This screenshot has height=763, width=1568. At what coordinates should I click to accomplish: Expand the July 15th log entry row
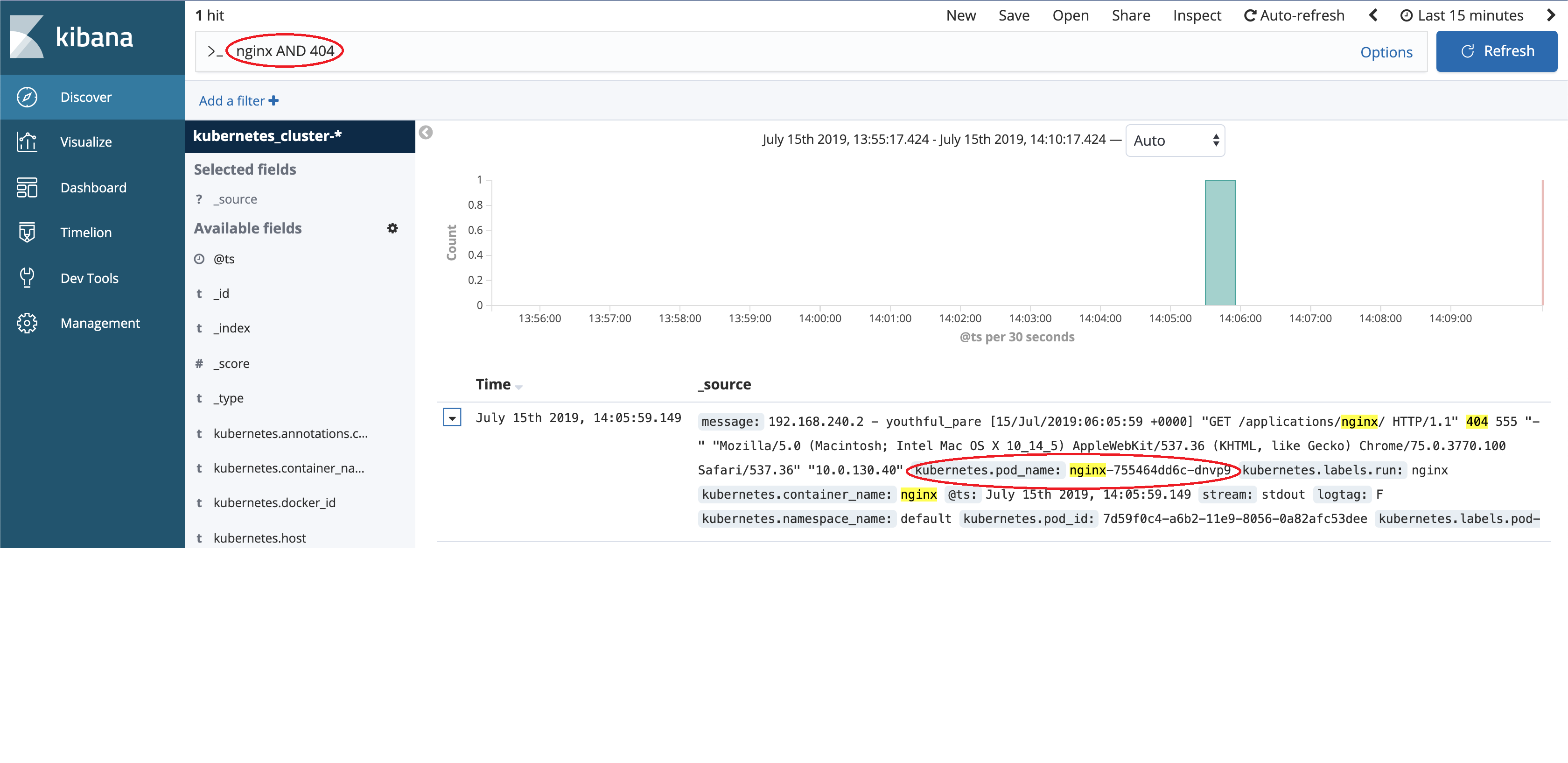[x=452, y=418]
